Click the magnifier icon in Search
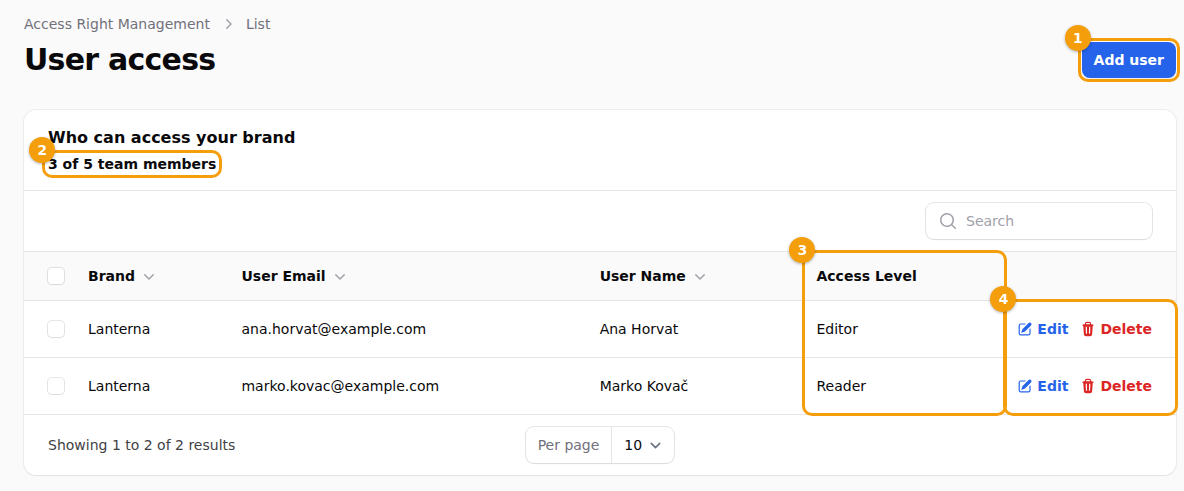Screen dimensions: 1184x491 (948, 221)
